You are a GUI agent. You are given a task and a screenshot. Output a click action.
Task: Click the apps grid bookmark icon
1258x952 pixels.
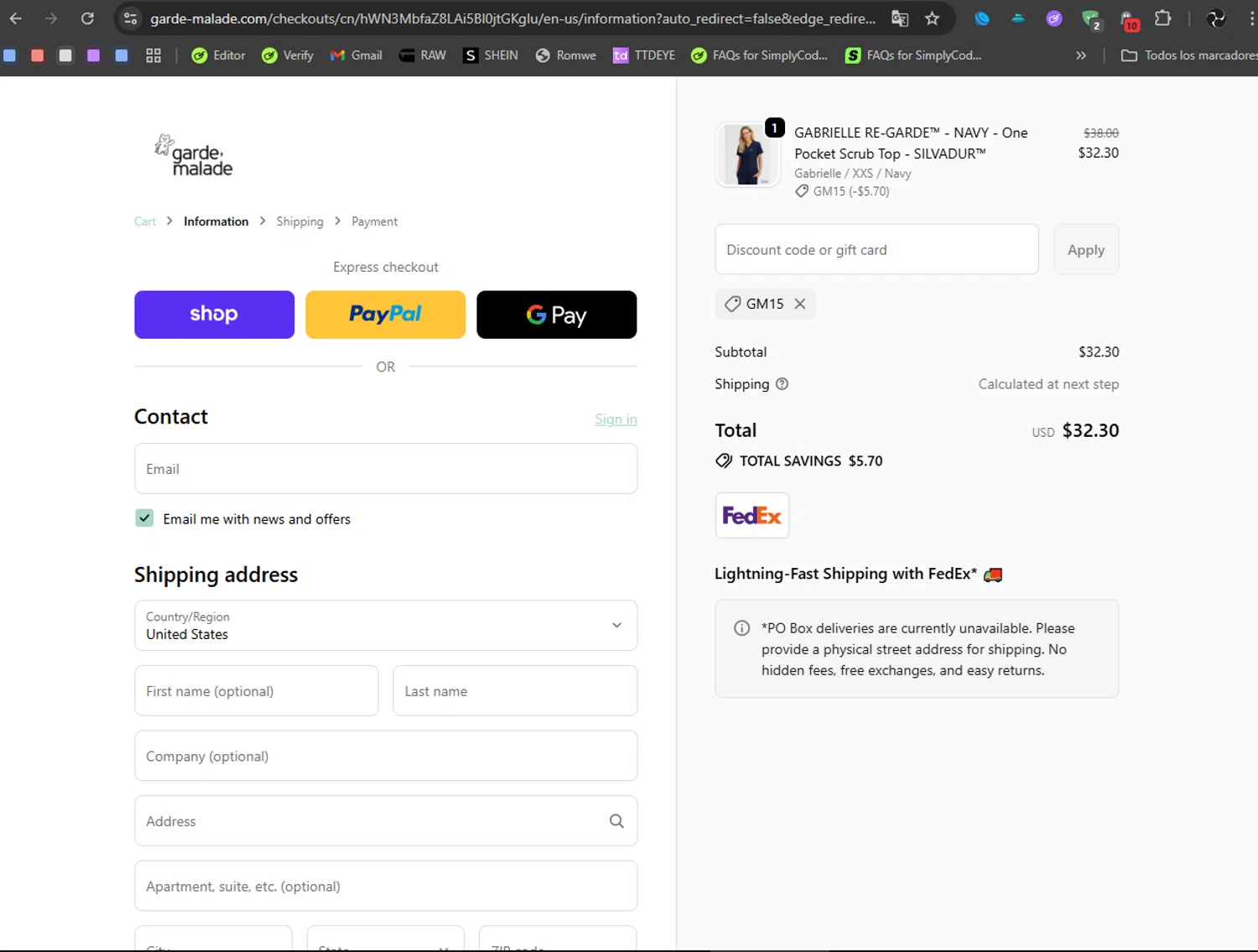[x=153, y=55]
